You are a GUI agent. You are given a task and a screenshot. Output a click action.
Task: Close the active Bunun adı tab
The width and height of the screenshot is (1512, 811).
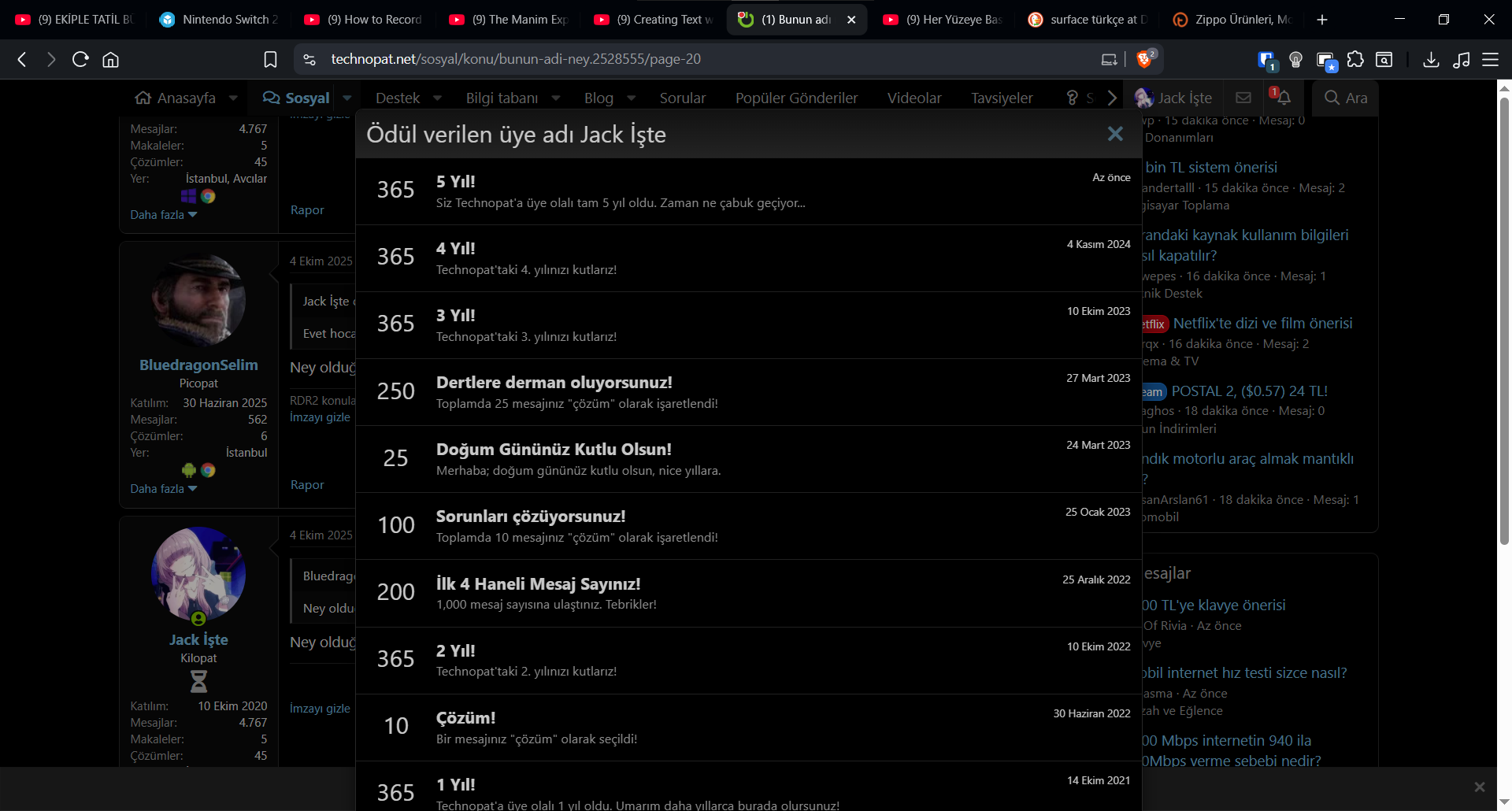point(851,20)
